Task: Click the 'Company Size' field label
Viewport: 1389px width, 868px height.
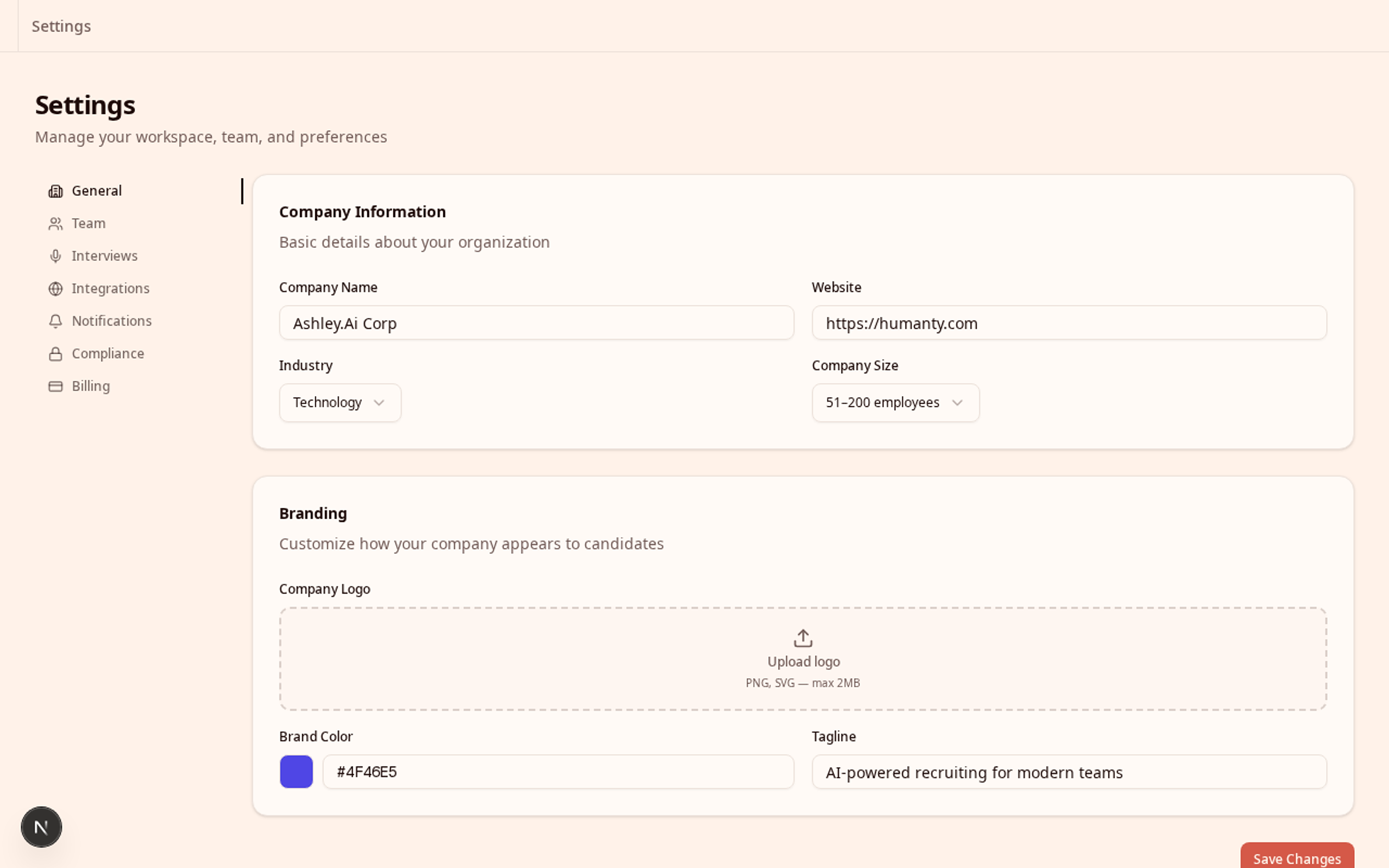Action: tap(855, 366)
